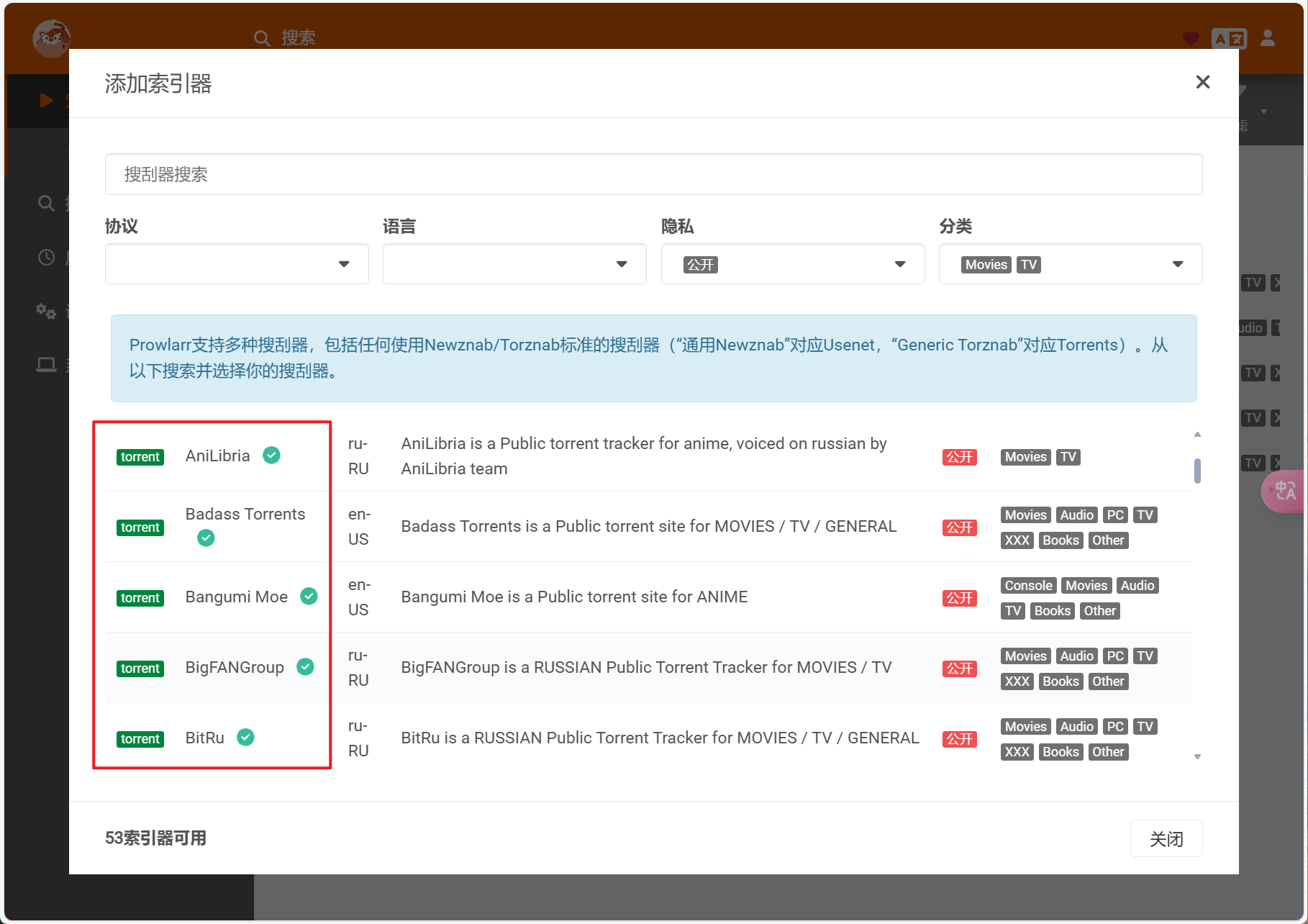Click the Bangumi Moe description text
The height and width of the screenshot is (924, 1308).
[574, 597]
